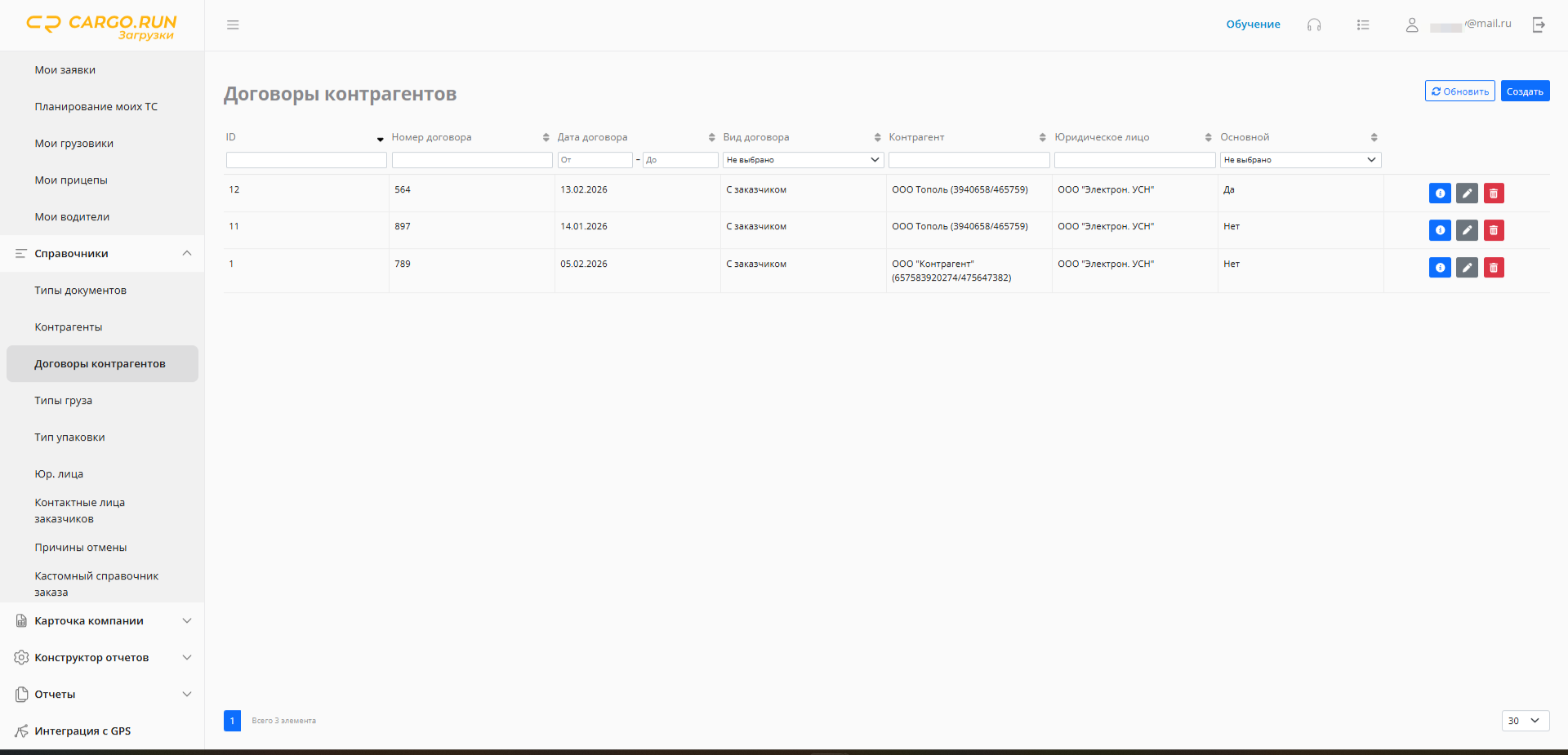Sort by Вид договора column
This screenshot has height=755, width=1568.
(x=878, y=137)
